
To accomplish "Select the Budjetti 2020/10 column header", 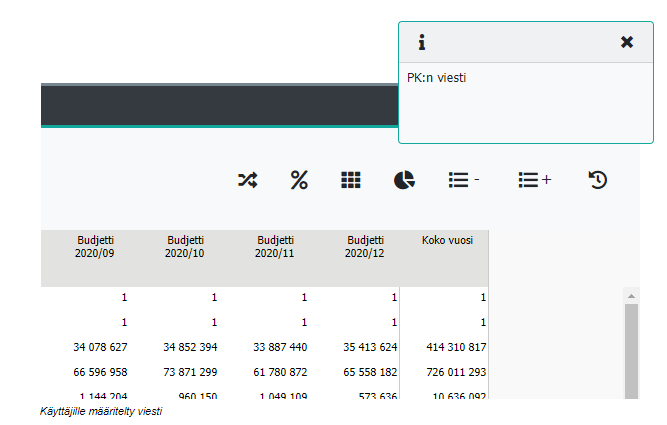I will (x=185, y=247).
